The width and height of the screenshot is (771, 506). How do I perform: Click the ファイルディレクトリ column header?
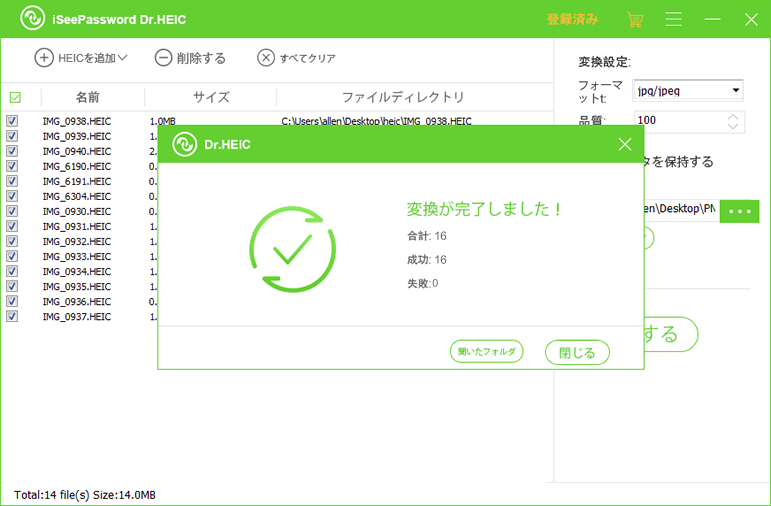point(403,97)
